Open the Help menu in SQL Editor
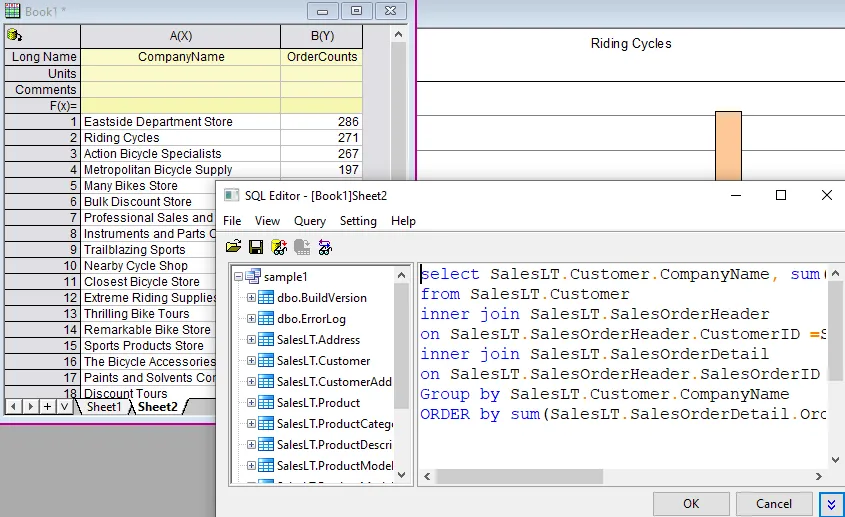Viewport: 845px width, 517px height. [403, 221]
